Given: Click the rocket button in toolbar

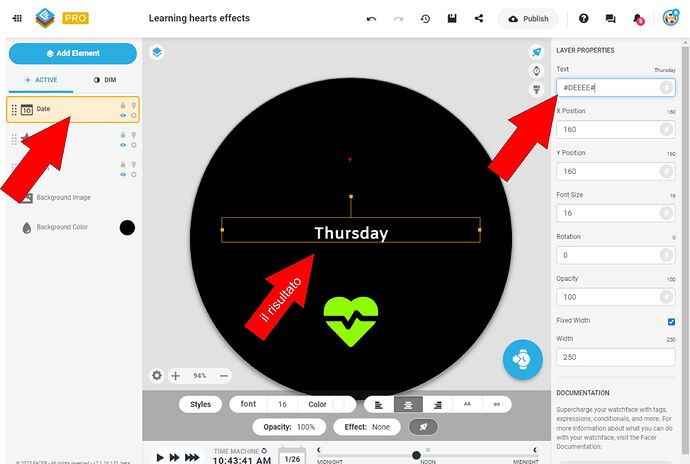Looking at the screenshot, I should pos(423,427).
